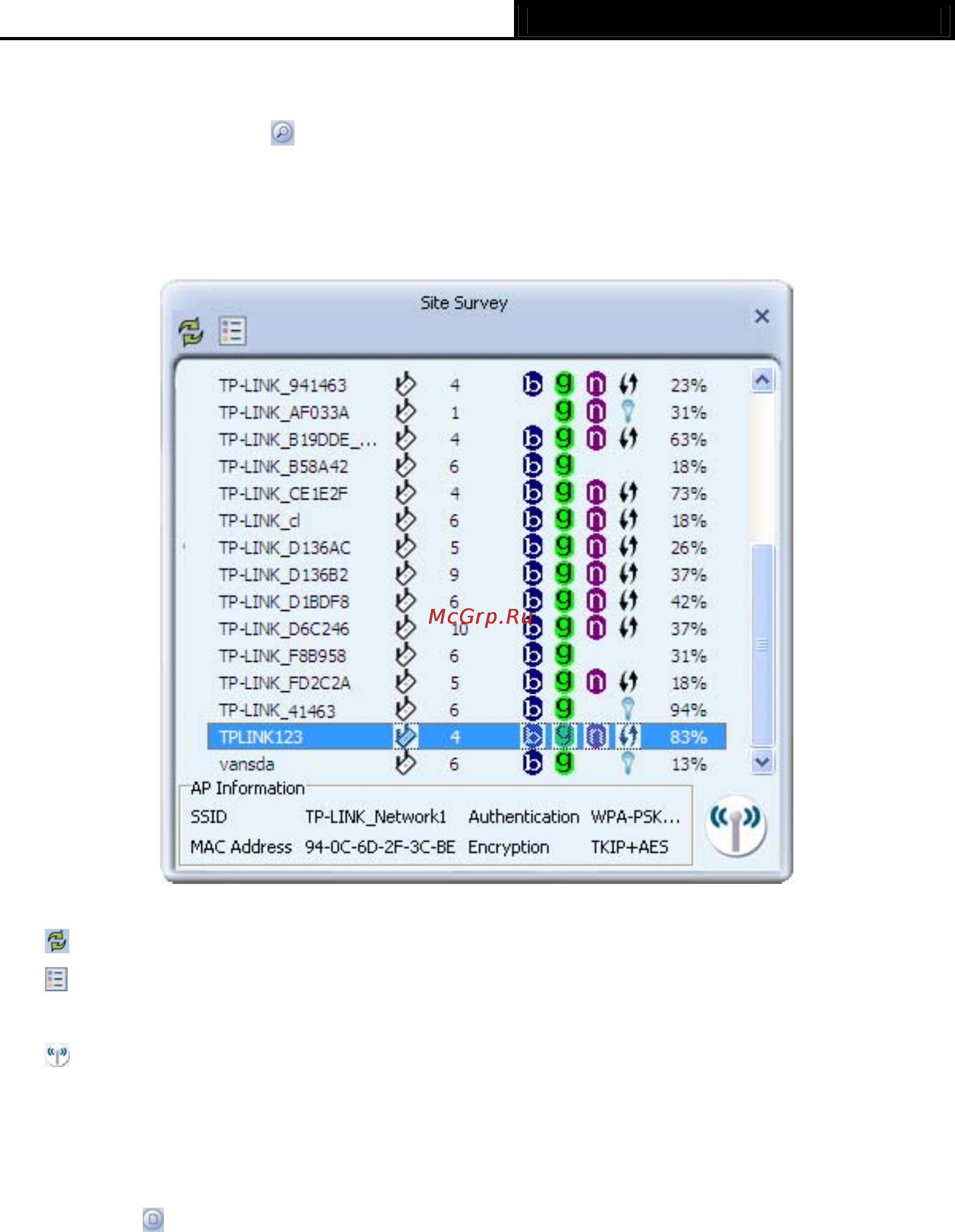Click the 802.11b icon on TP-LINK_941463 row
The image size is (955, 1232).
[x=532, y=384]
